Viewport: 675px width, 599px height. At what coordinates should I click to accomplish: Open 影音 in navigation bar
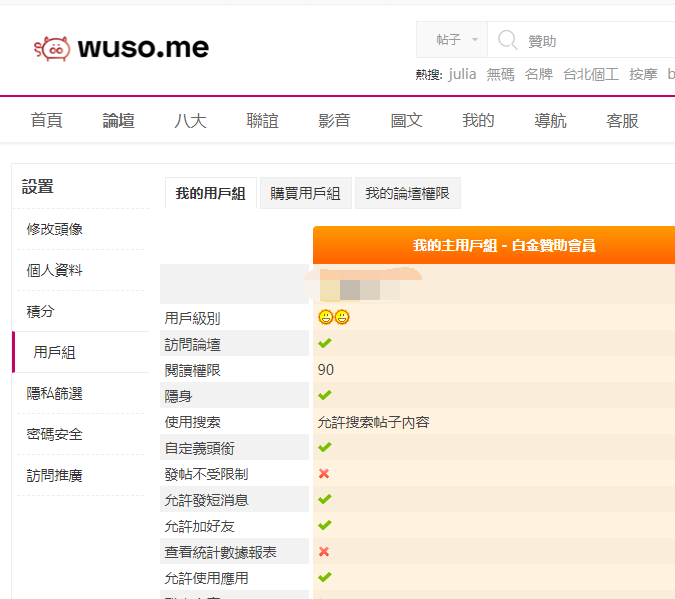click(334, 120)
